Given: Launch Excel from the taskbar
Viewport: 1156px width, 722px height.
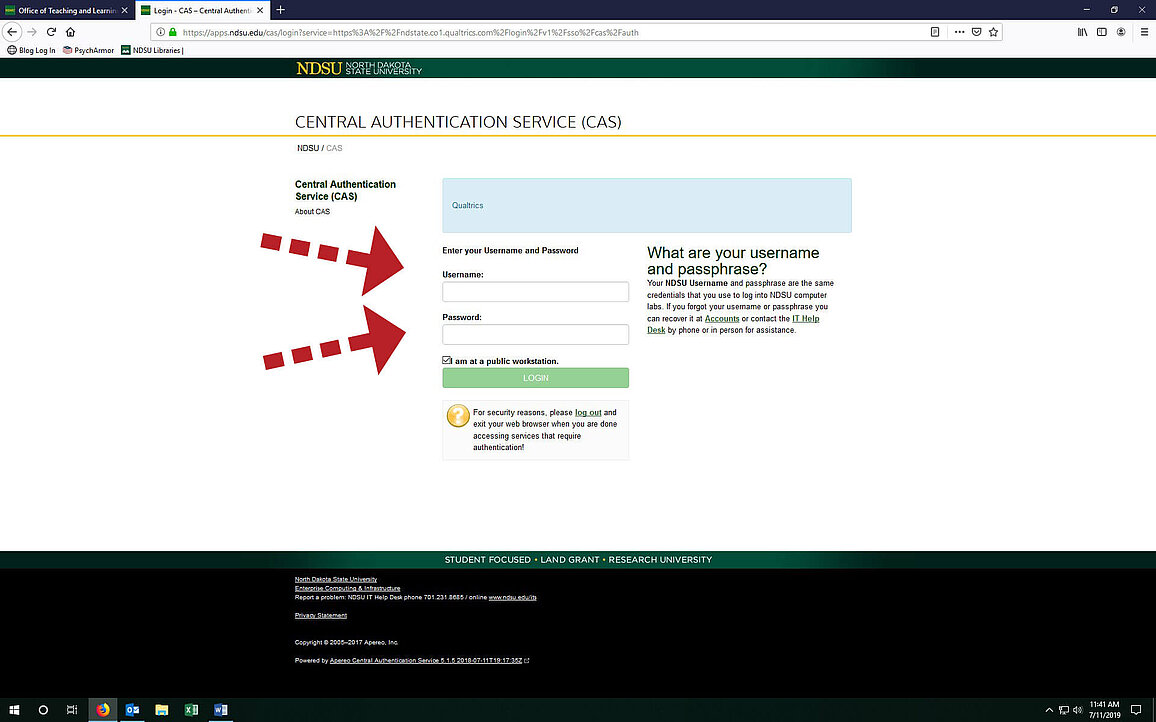Looking at the screenshot, I should point(190,710).
